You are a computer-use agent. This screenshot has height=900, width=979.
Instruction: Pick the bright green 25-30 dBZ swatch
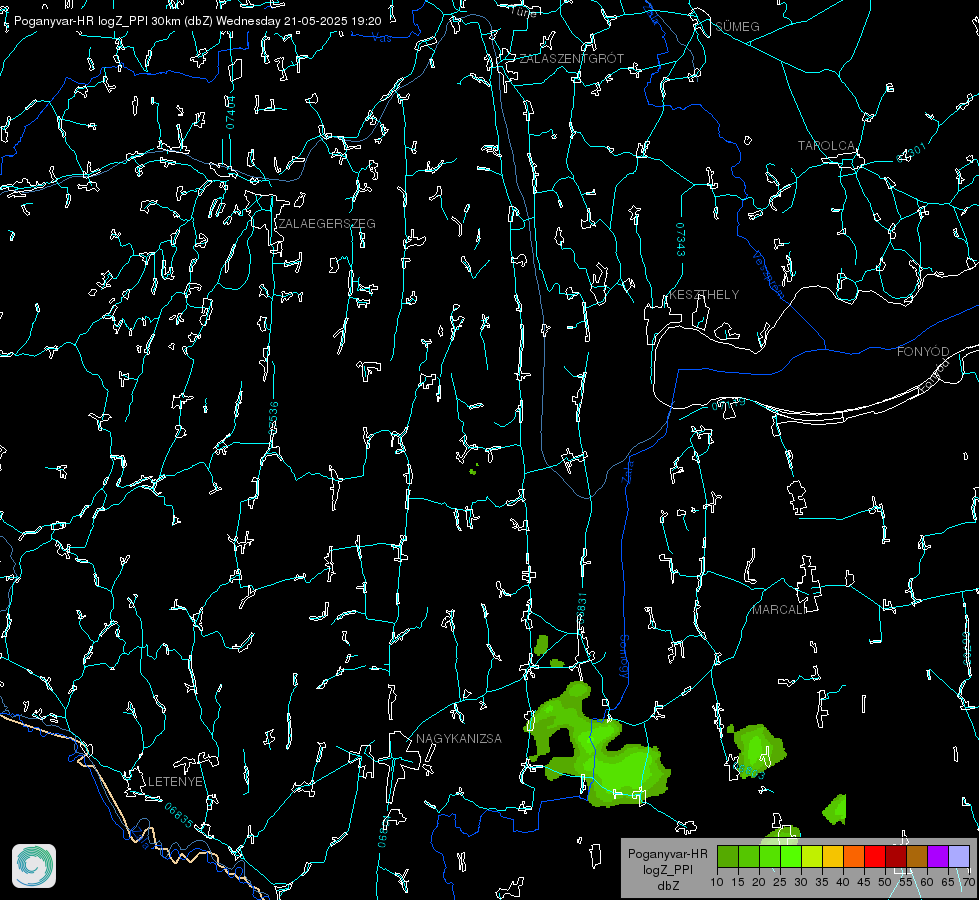791,856
